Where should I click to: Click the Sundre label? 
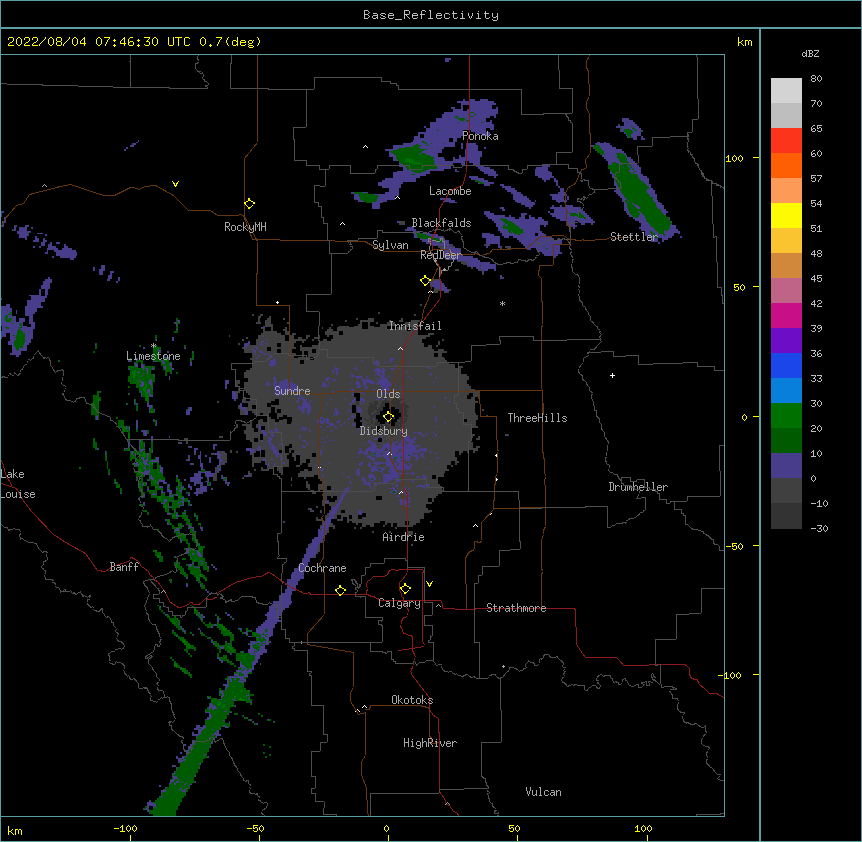[292, 391]
